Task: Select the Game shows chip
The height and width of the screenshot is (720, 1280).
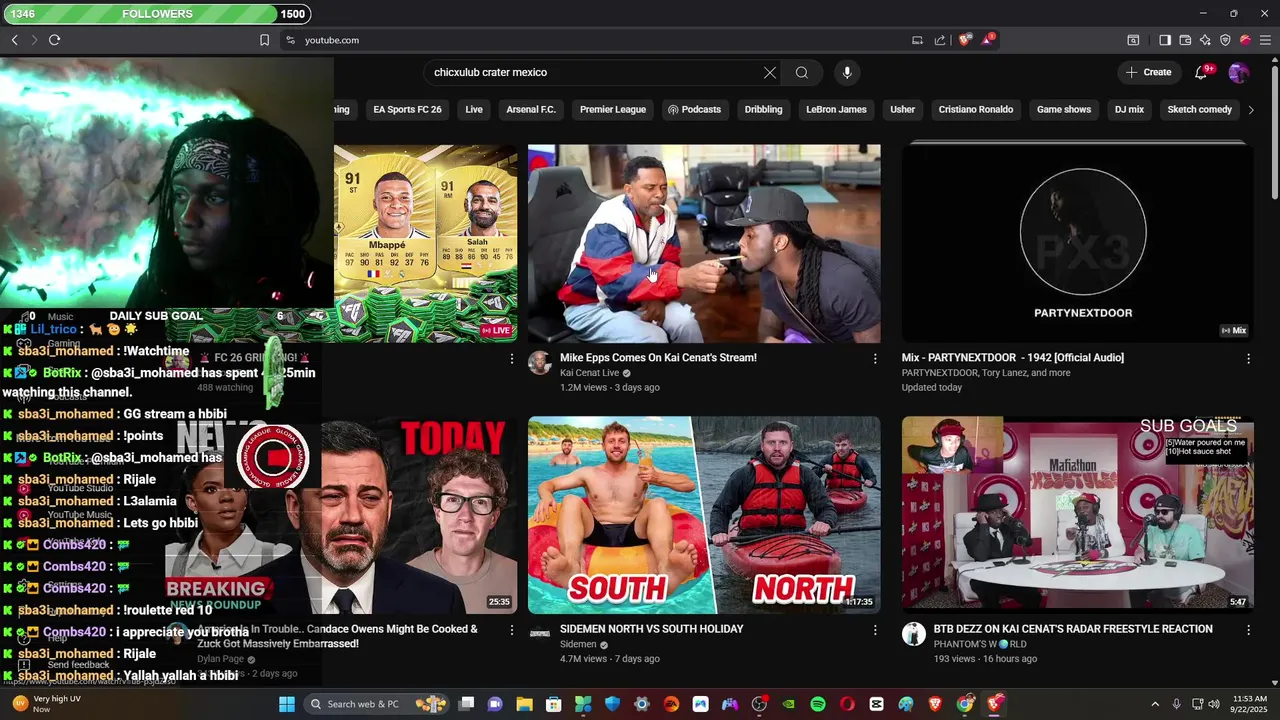Action: tap(1064, 109)
